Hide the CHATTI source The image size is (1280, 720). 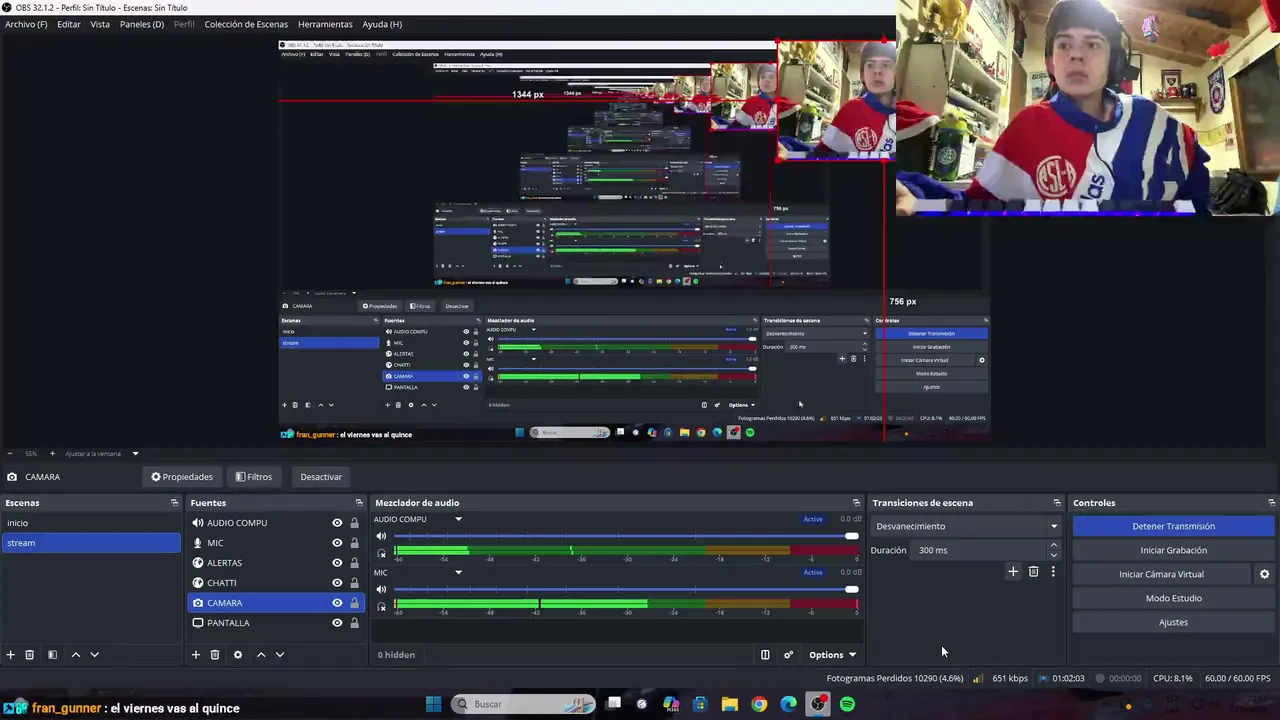click(x=337, y=583)
